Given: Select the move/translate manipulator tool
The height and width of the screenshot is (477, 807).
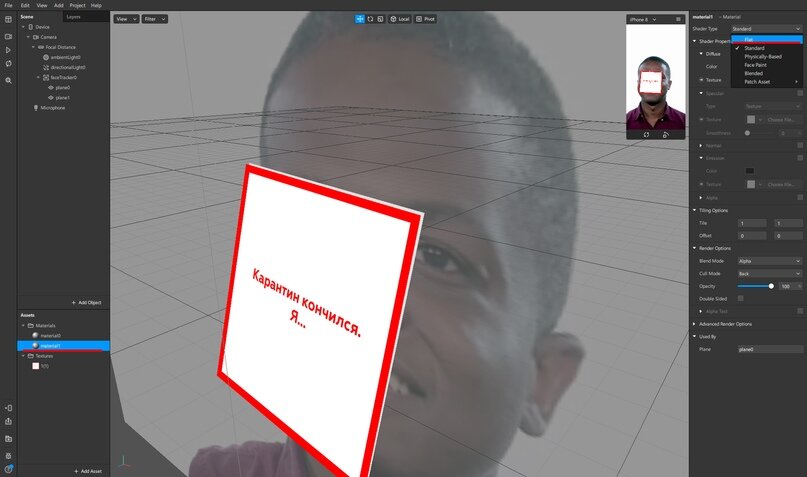Looking at the screenshot, I should click(x=360, y=19).
